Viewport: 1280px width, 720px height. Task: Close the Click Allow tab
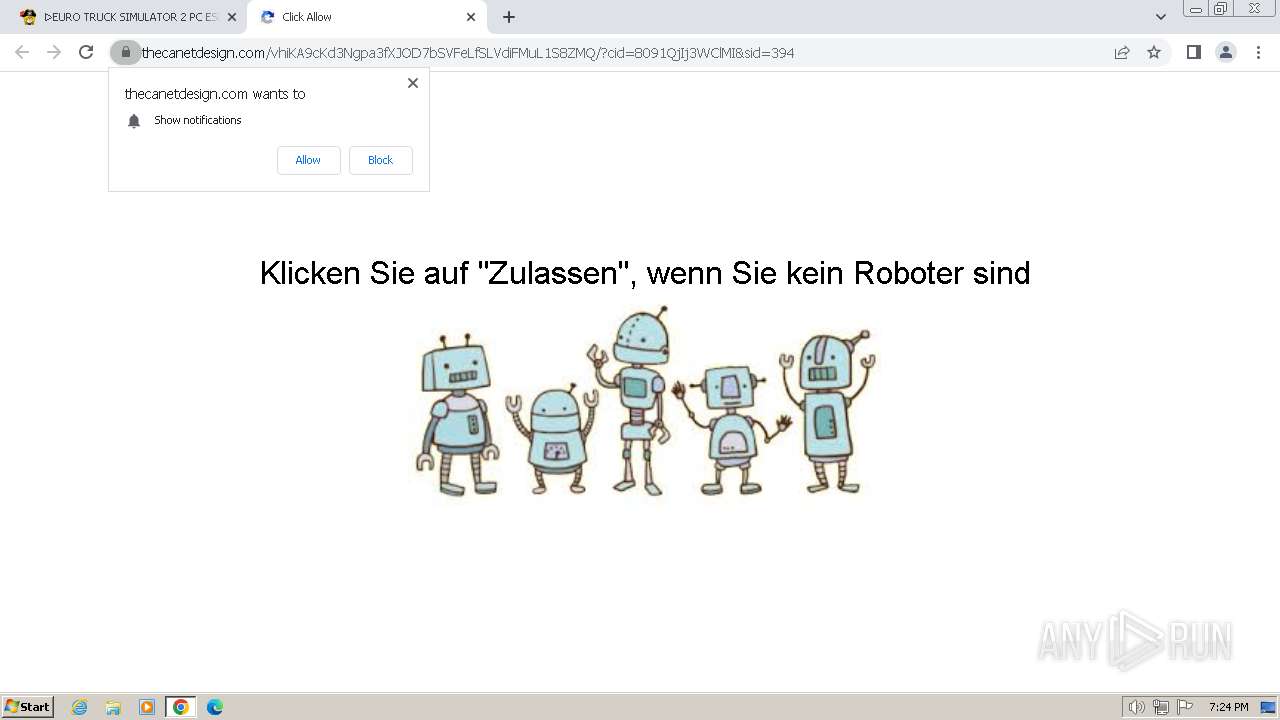pyautogui.click(x=471, y=17)
